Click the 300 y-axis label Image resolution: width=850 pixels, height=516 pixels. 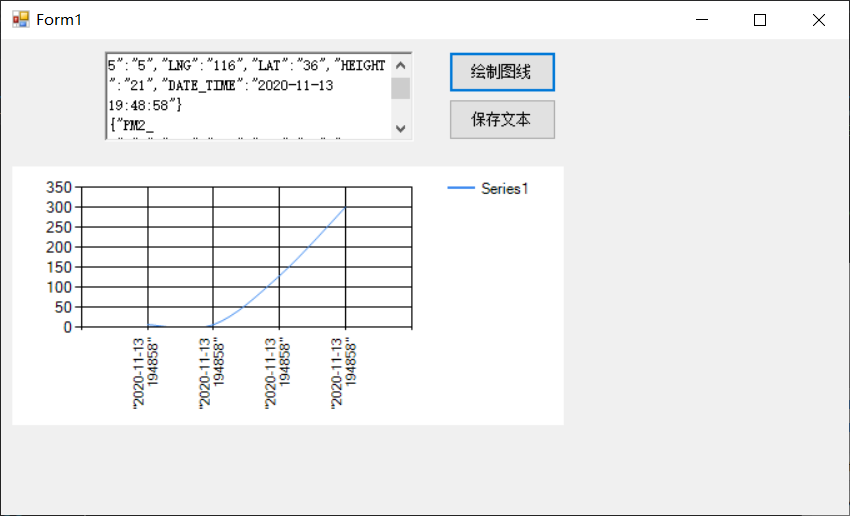coord(59,207)
